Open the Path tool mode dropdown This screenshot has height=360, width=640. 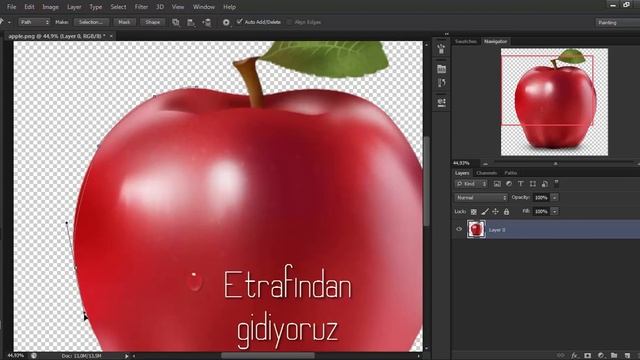pos(34,22)
